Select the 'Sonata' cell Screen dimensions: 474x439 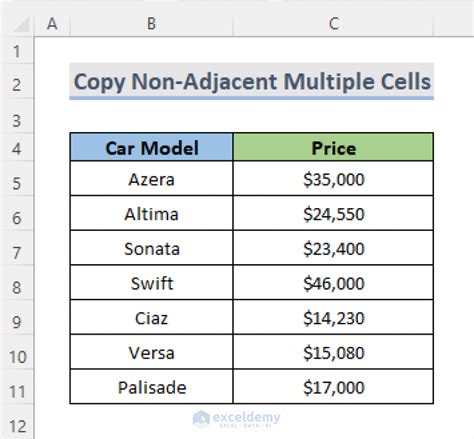[151, 248]
